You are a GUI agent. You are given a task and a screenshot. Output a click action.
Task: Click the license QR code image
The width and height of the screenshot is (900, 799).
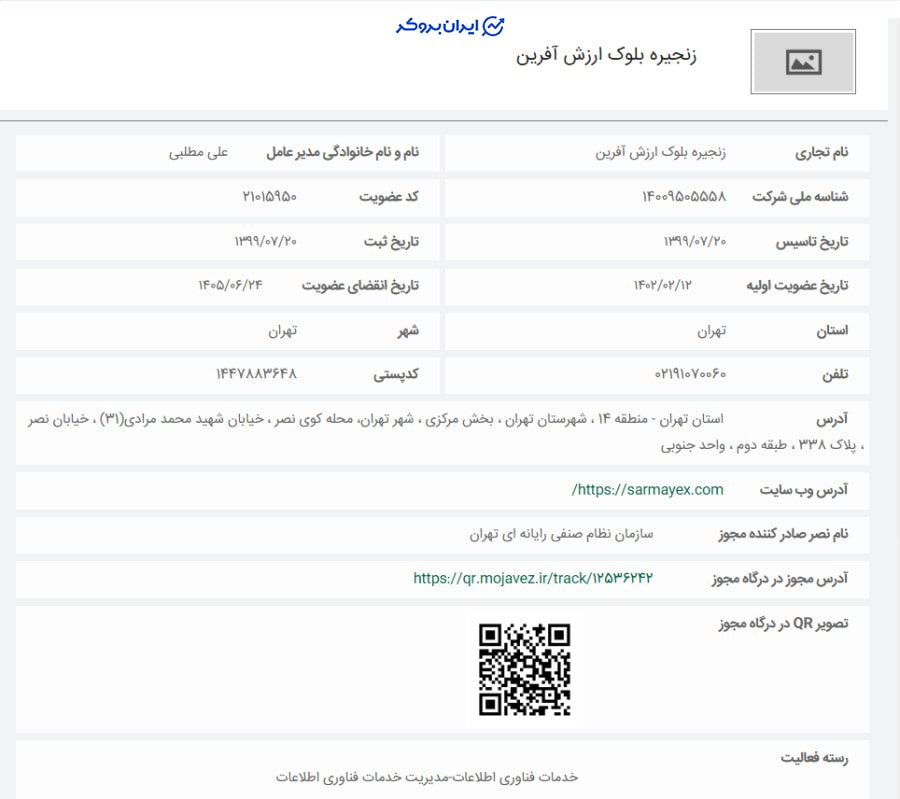click(525, 669)
